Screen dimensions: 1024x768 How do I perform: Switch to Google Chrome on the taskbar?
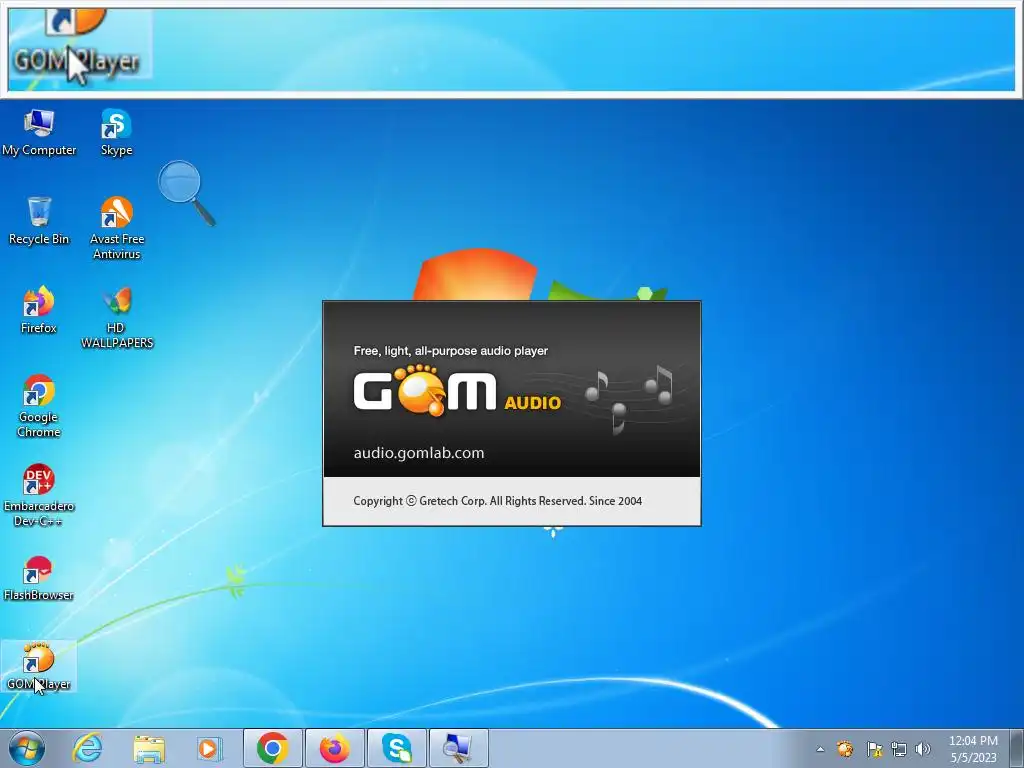coord(273,748)
